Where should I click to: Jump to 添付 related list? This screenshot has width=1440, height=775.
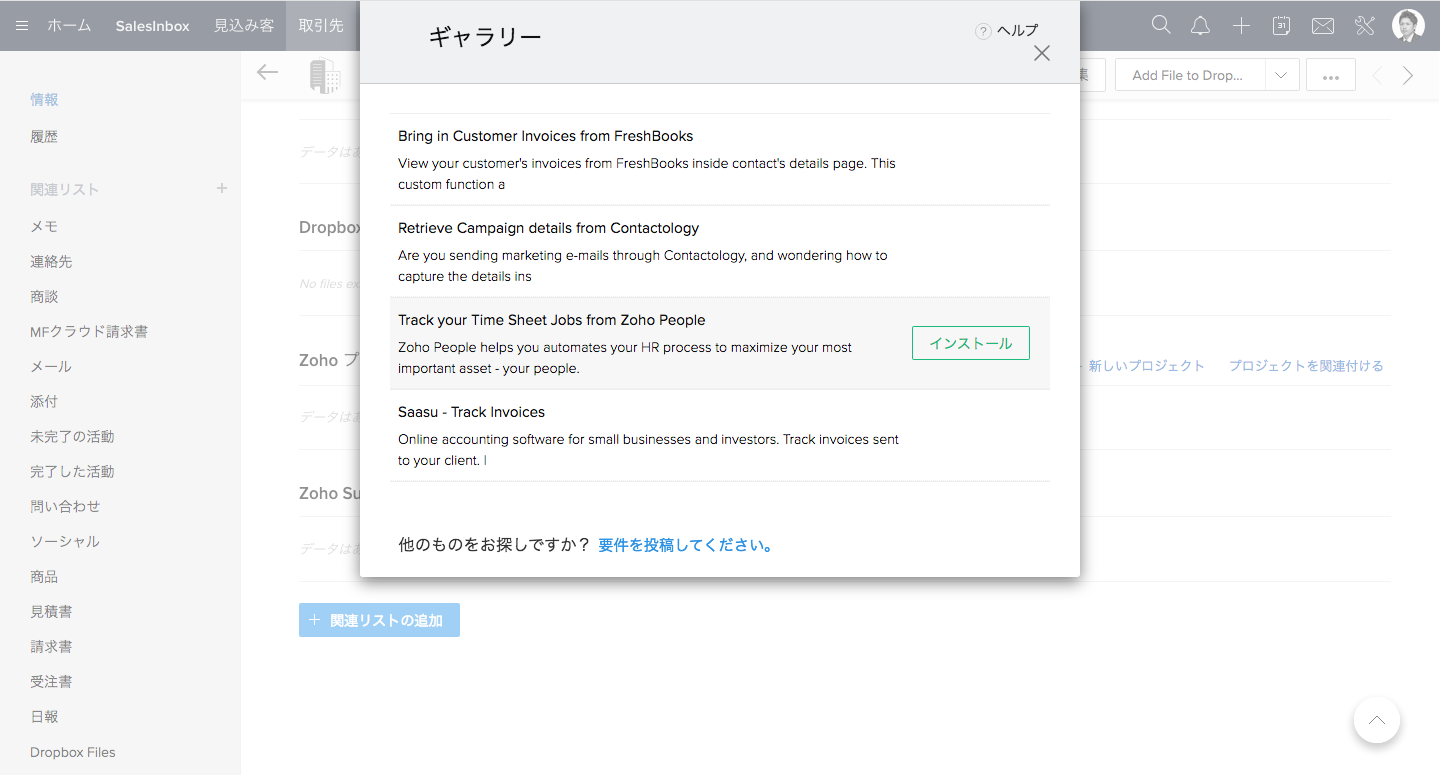pos(44,401)
